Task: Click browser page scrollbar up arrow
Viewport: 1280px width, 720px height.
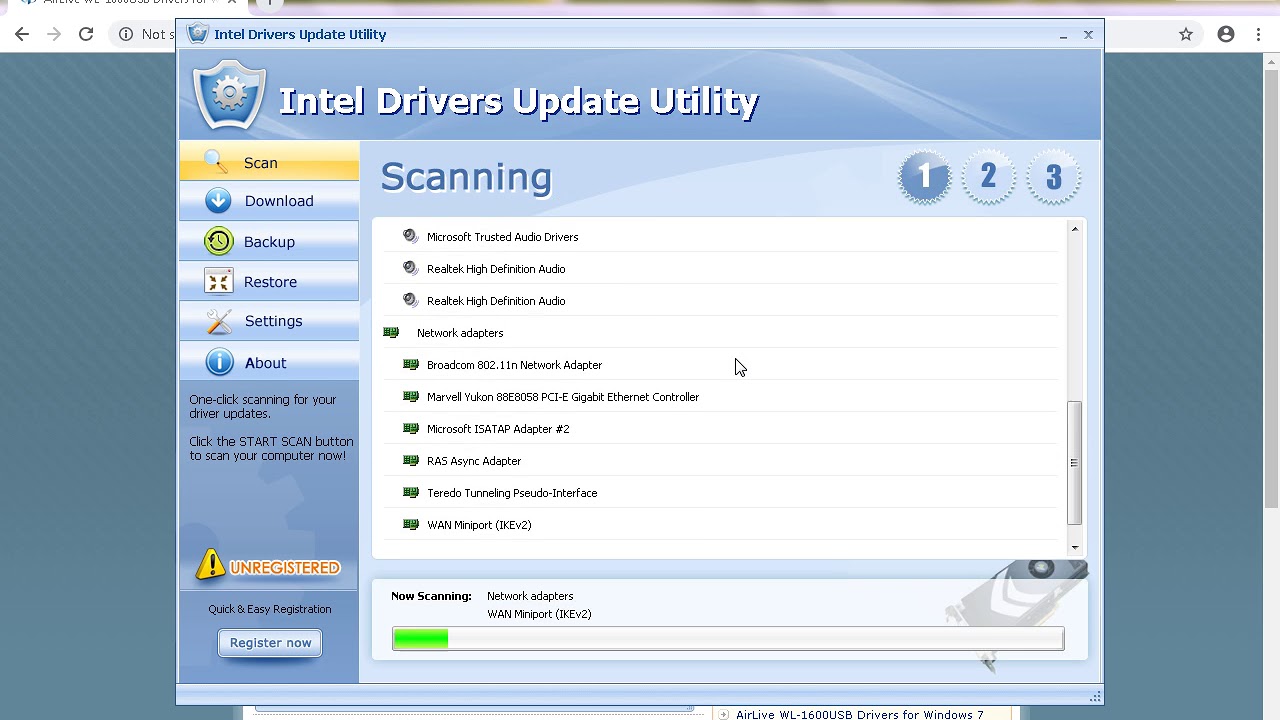Action: pos(1271,61)
